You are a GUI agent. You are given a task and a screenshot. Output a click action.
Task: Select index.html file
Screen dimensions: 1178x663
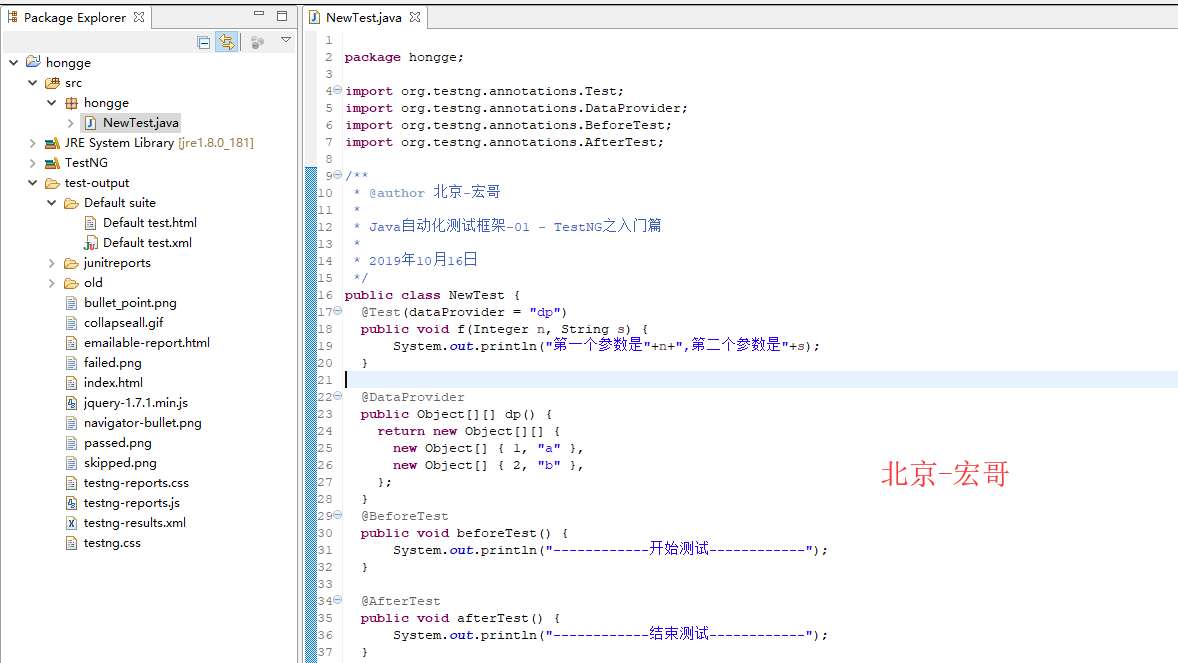[113, 383]
